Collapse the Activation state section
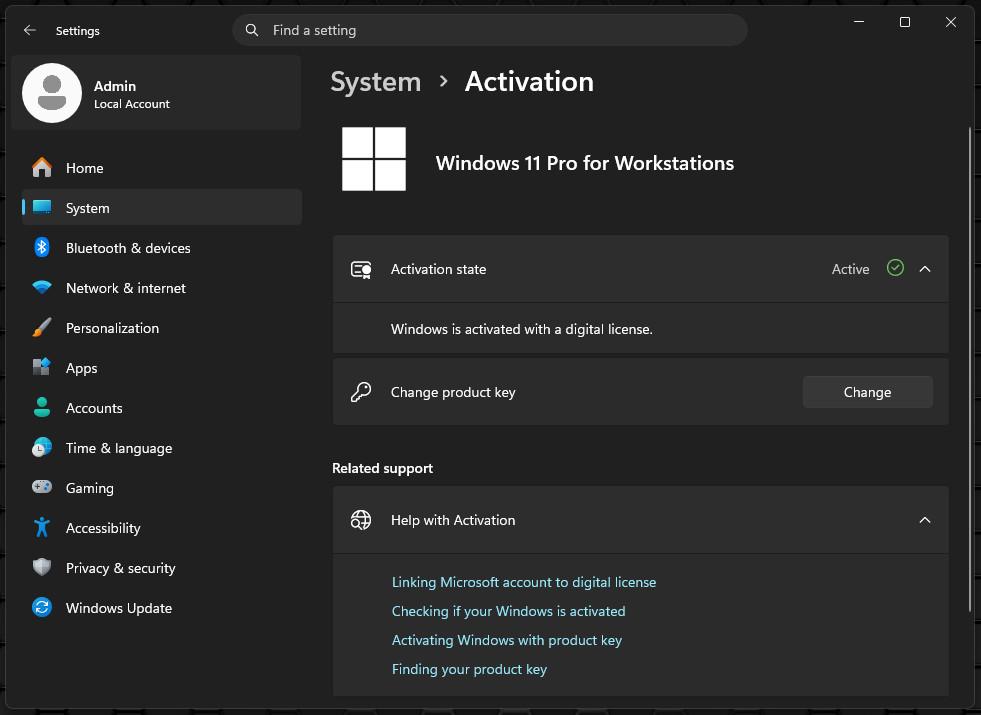Image resolution: width=981 pixels, height=715 pixels. 925,269
